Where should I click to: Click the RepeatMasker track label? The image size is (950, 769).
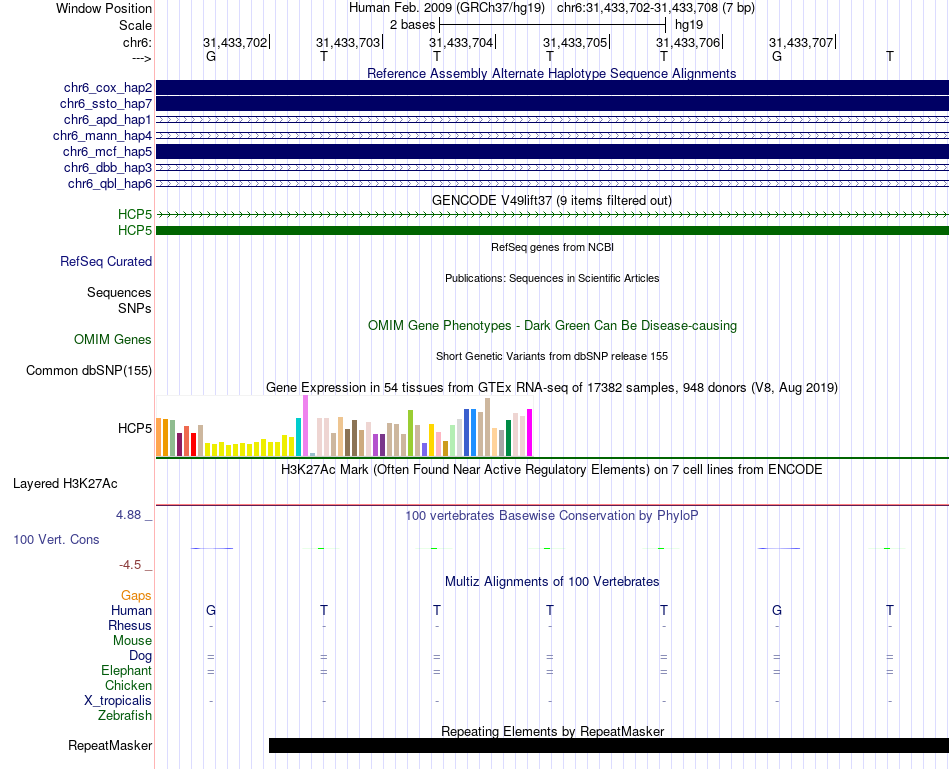pyautogui.click(x=110, y=746)
